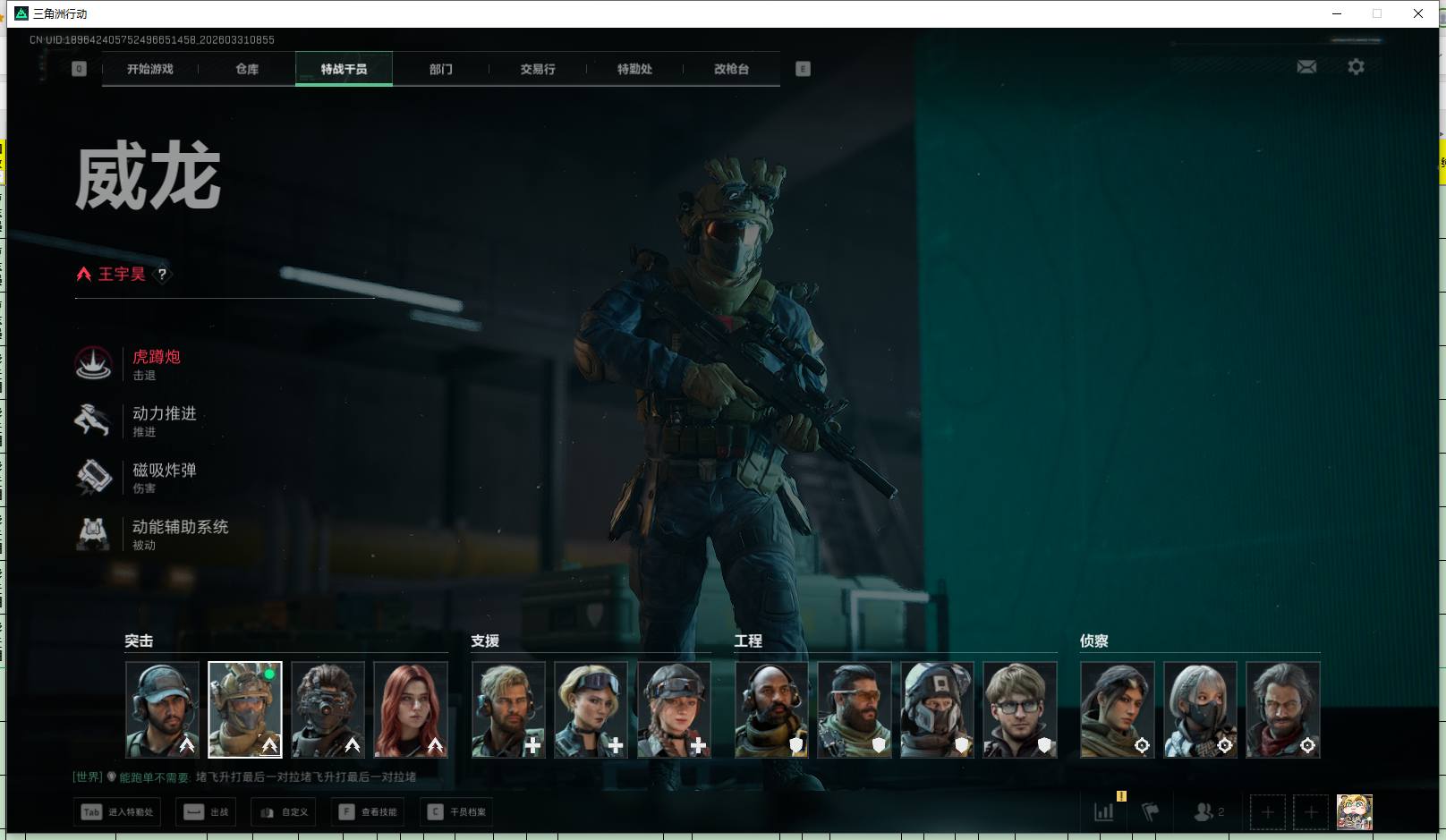
Task: Open the settings gear icon
Action: [x=1356, y=67]
